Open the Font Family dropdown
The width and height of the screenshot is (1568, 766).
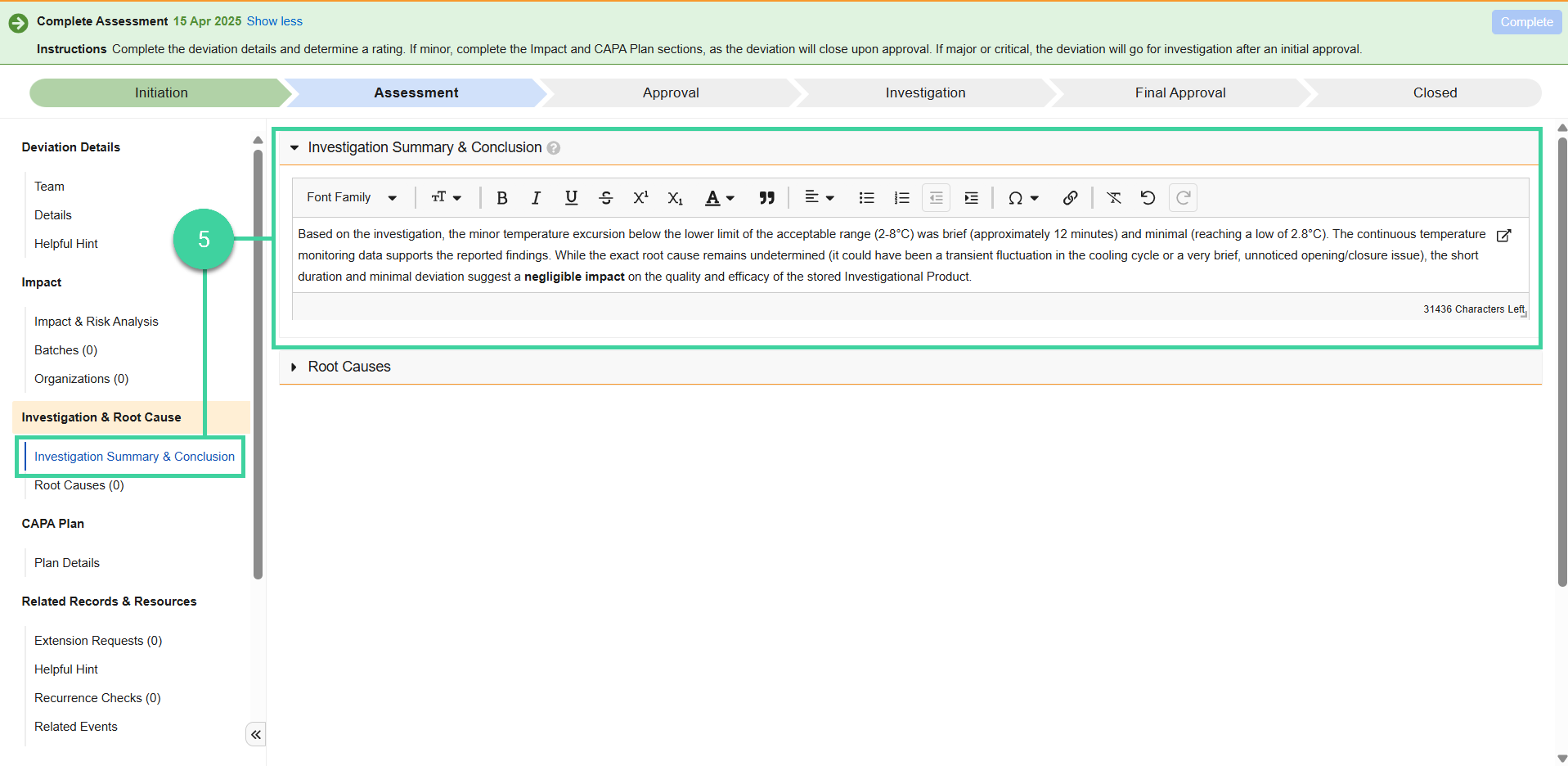(352, 198)
